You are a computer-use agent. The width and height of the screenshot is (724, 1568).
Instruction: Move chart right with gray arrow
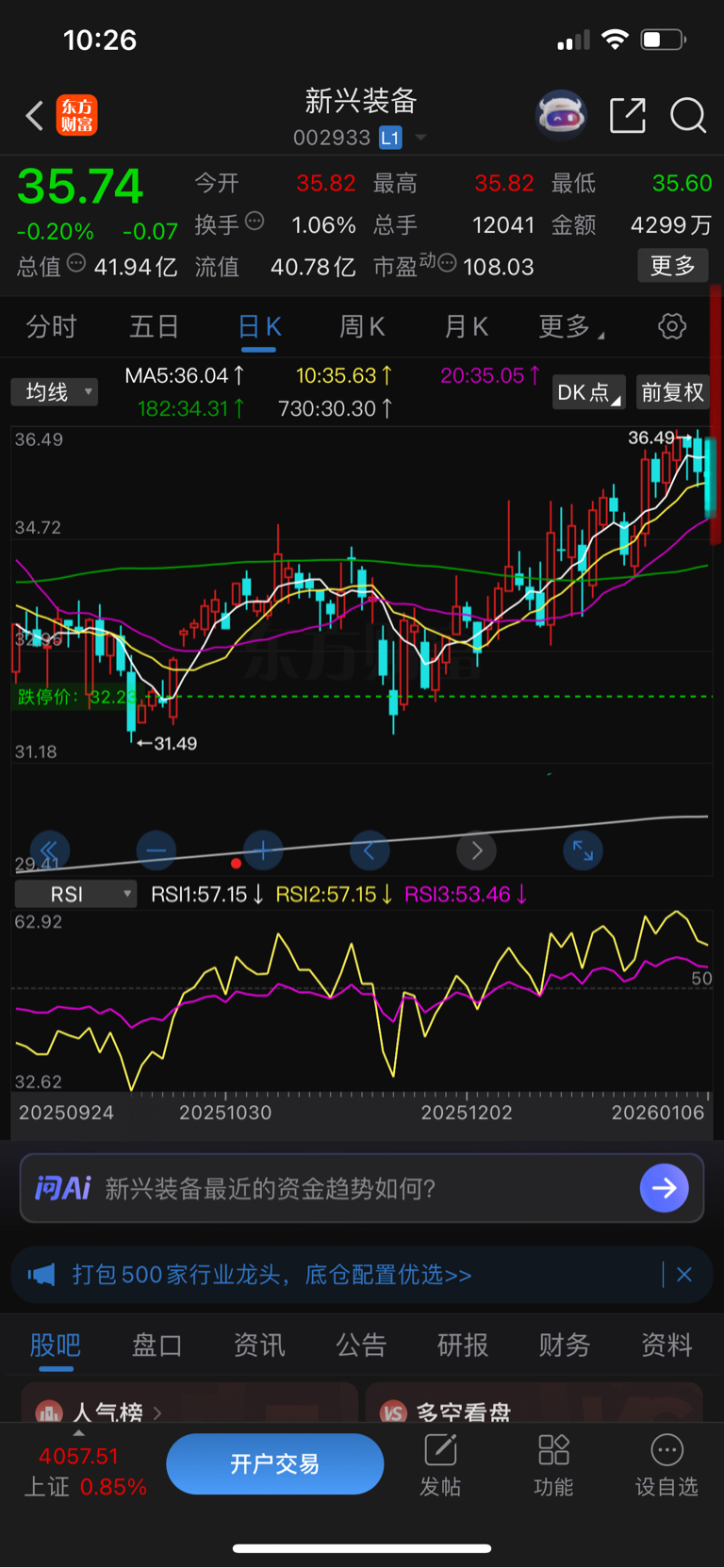tap(476, 850)
